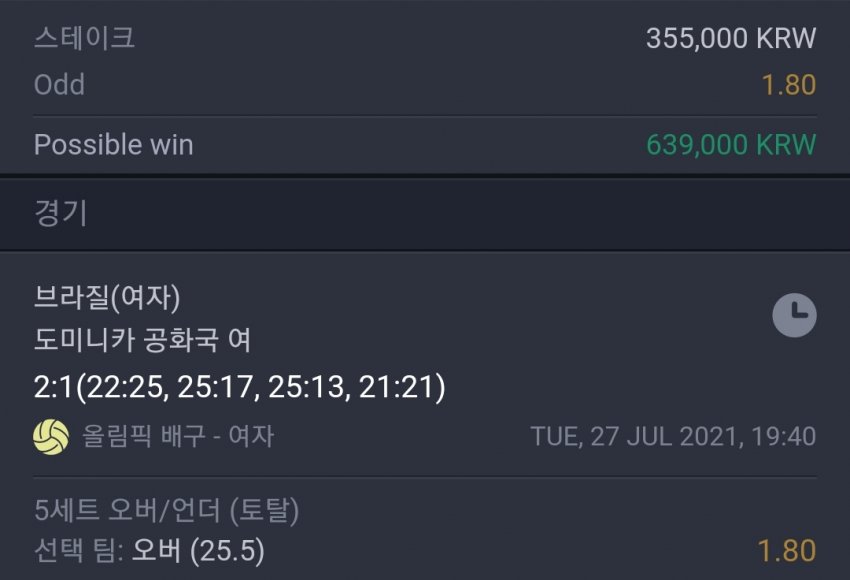Click the TUE, 27 JUL 2021 match date
The height and width of the screenshot is (580, 850).
click(637, 436)
